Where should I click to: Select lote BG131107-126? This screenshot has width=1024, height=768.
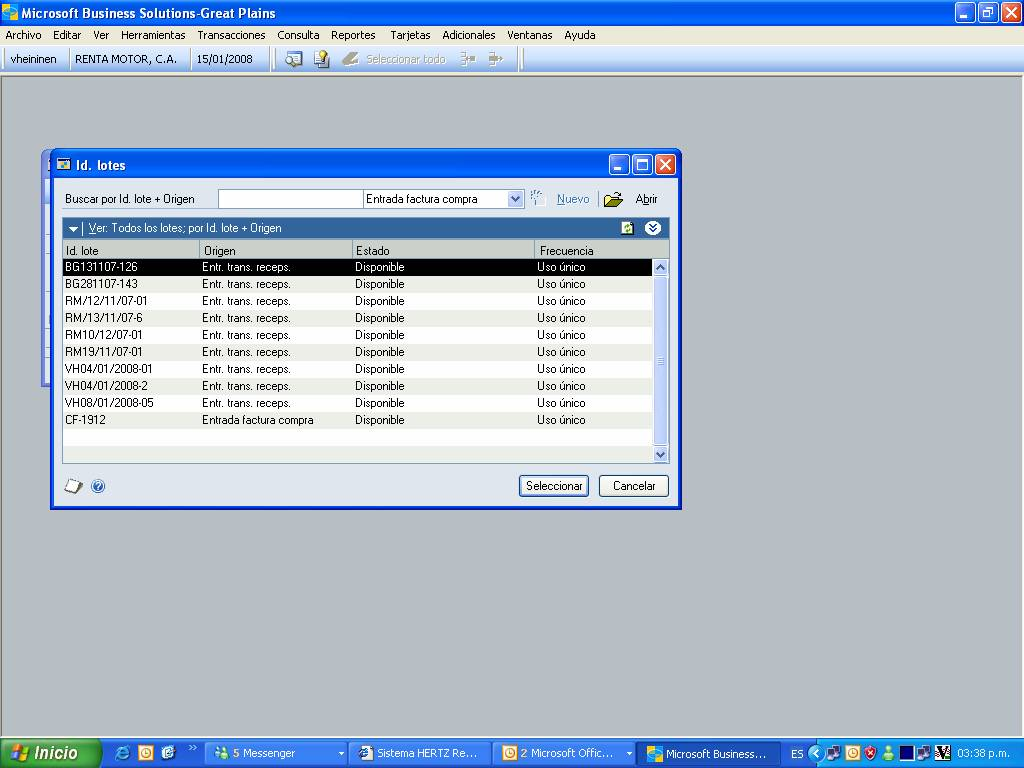pos(357,267)
